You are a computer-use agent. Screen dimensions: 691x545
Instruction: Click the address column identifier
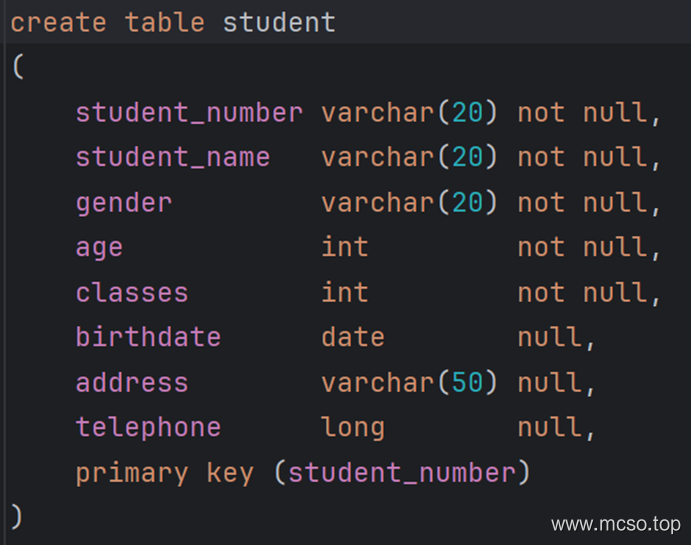(x=132, y=382)
